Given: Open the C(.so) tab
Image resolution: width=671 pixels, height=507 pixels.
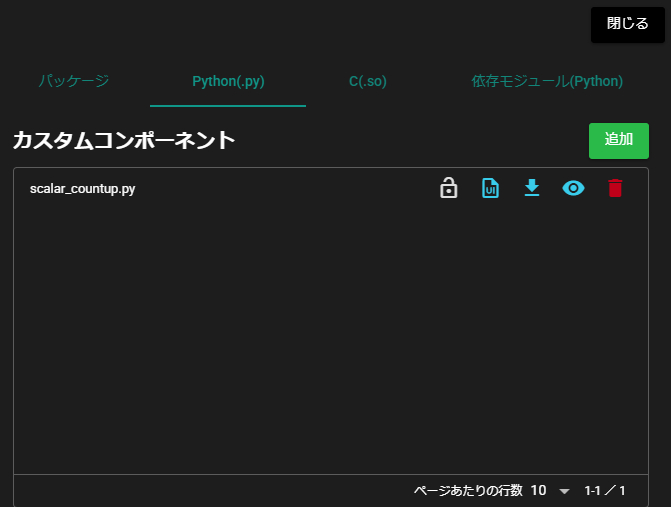Looking at the screenshot, I should coord(368,81).
